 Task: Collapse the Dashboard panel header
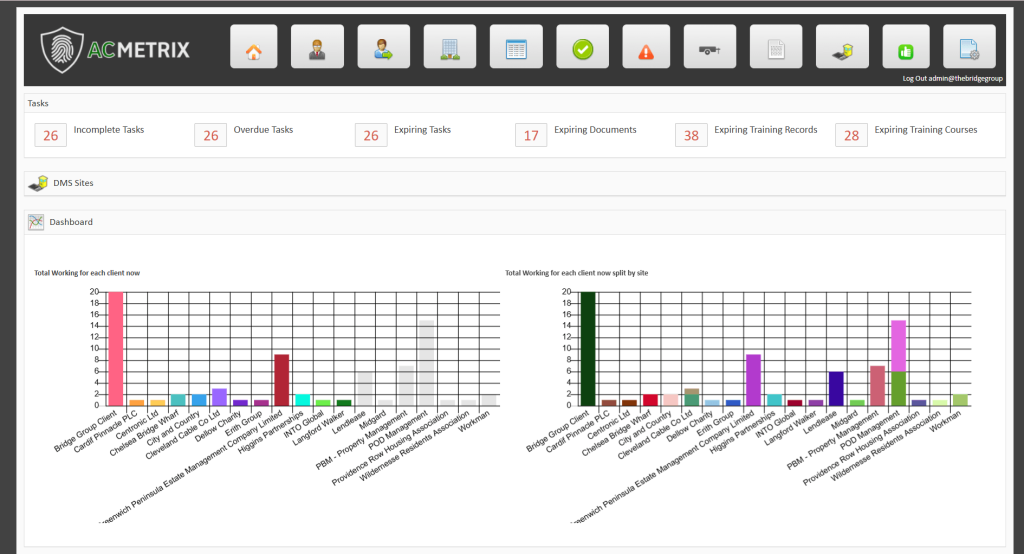click(x=515, y=222)
